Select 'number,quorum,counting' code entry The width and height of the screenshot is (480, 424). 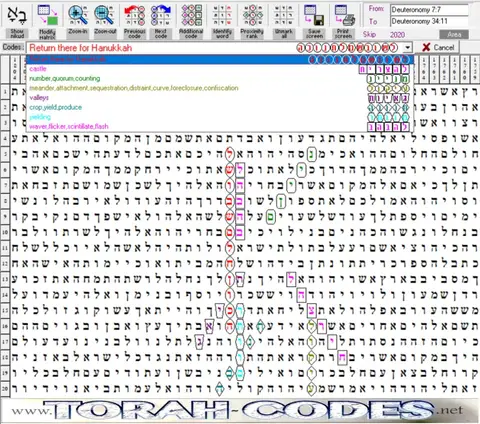point(220,79)
